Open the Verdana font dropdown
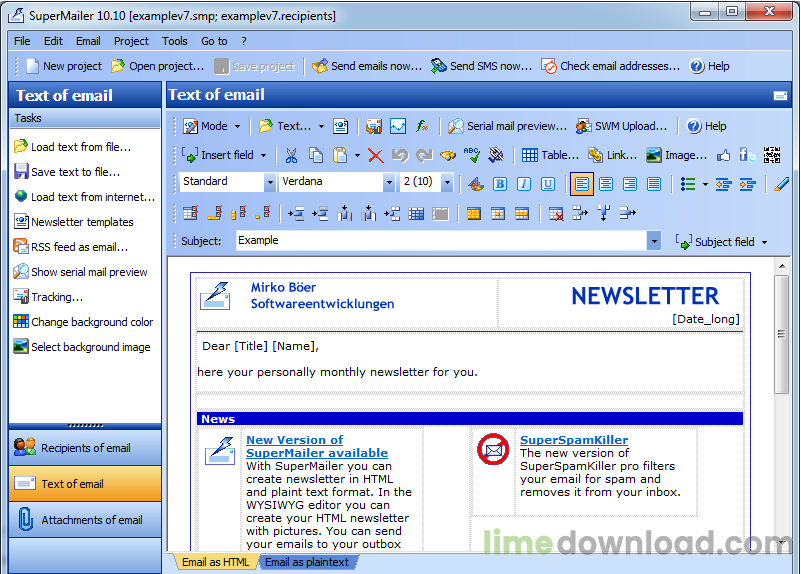Image resolution: width=801 pixels, height=574 pixels. click(x=389, y=182)
